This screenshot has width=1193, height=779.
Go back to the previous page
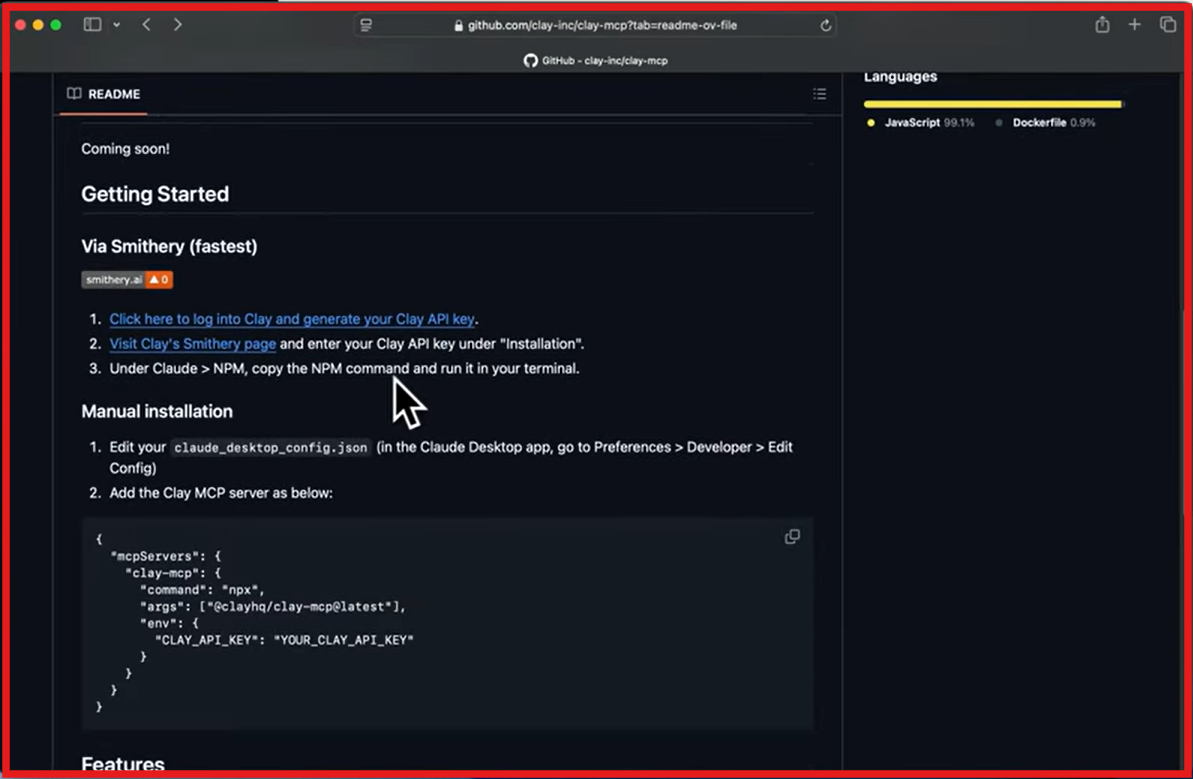point(147,24)
